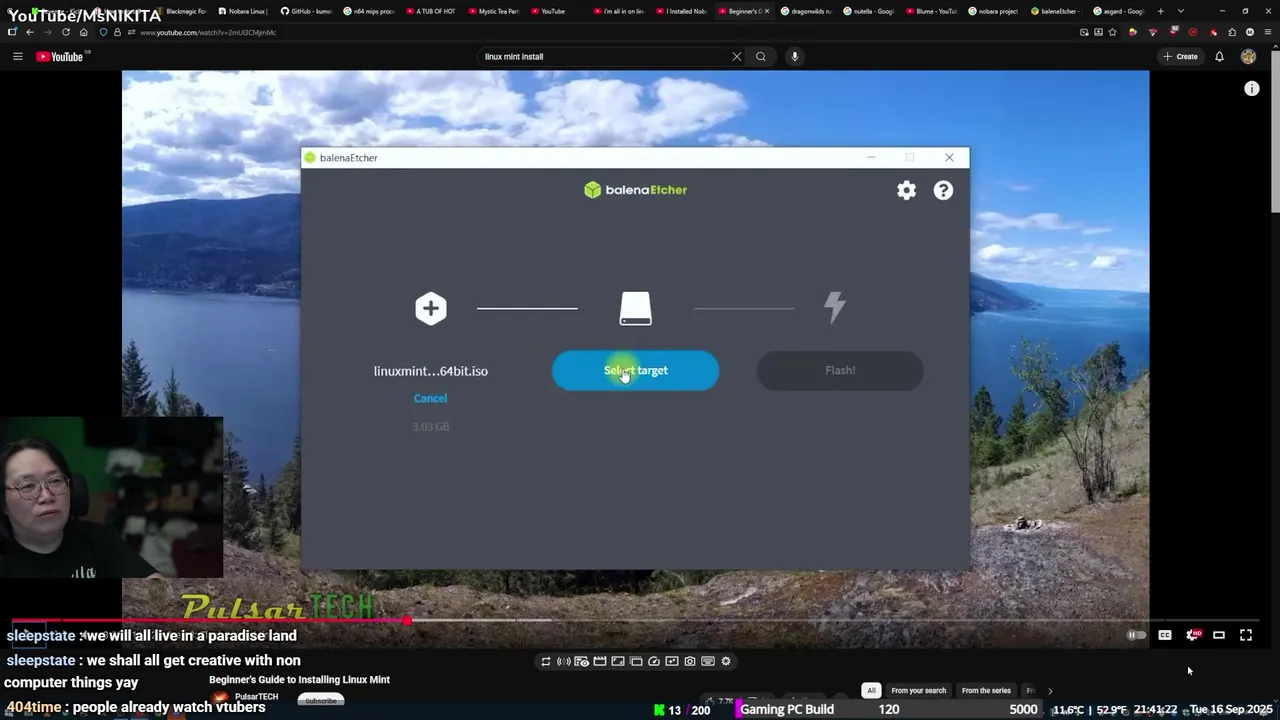Open balenaEtcher settings gear
The width and height of the screenshot is (1280, 720).
906,190
